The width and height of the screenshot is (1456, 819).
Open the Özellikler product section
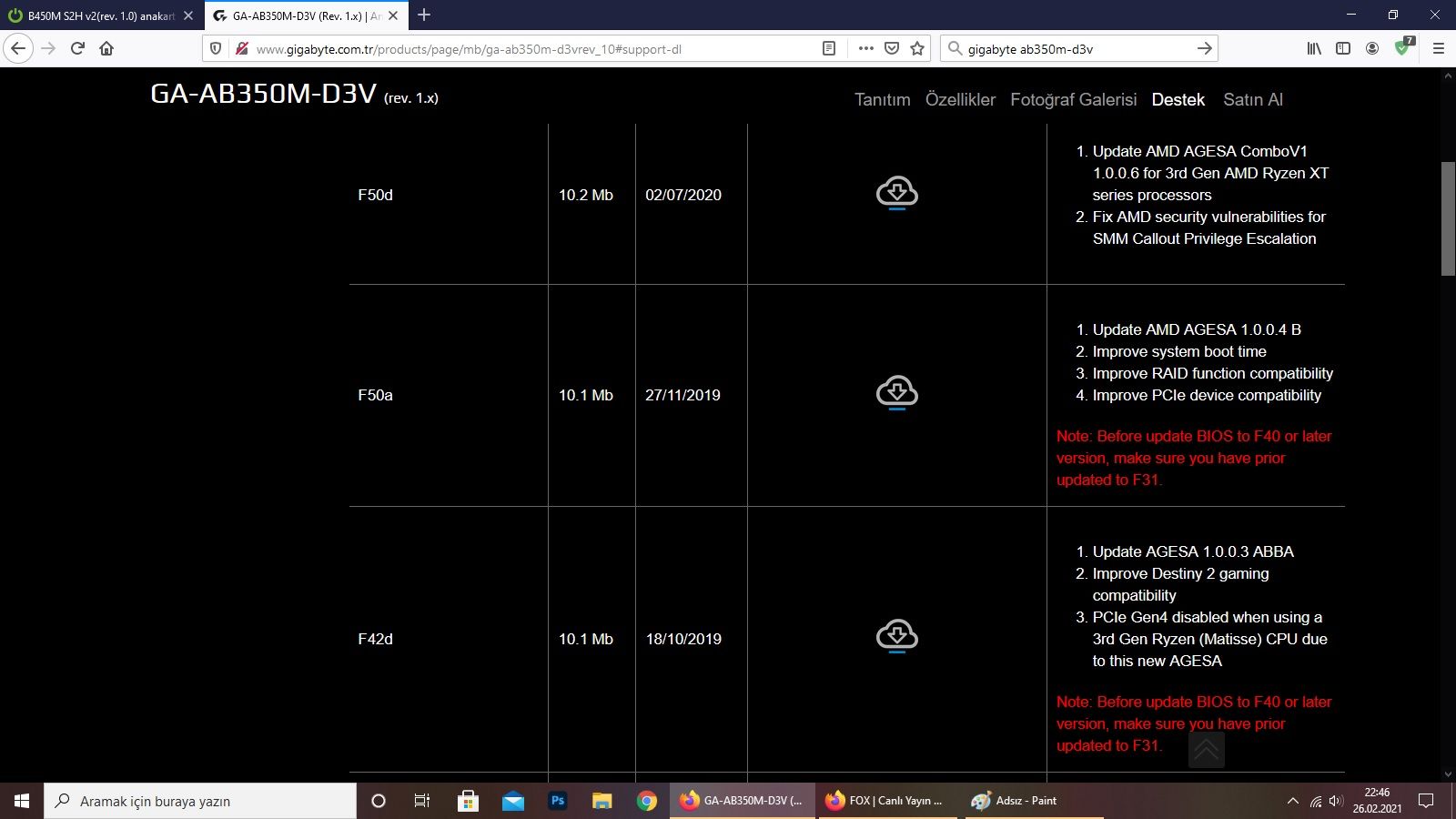[960, 99]
